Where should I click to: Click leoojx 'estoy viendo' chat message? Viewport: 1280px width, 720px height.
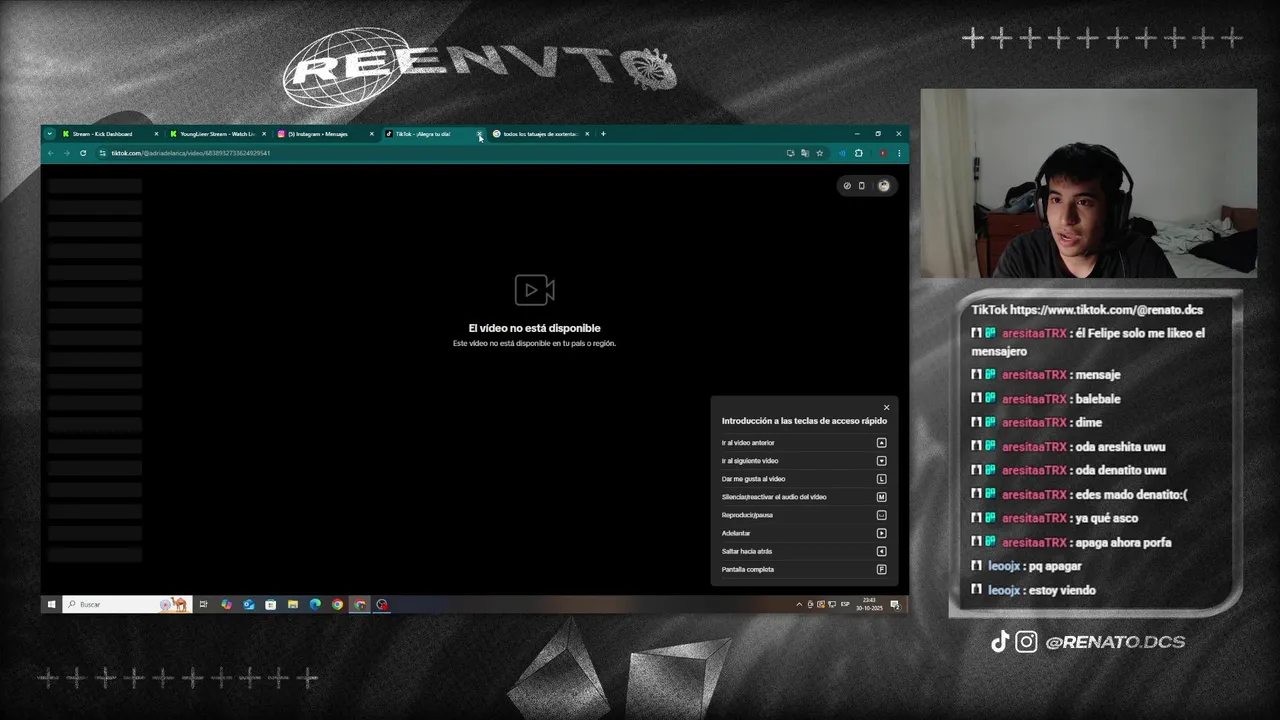(x=1034, y=590)
